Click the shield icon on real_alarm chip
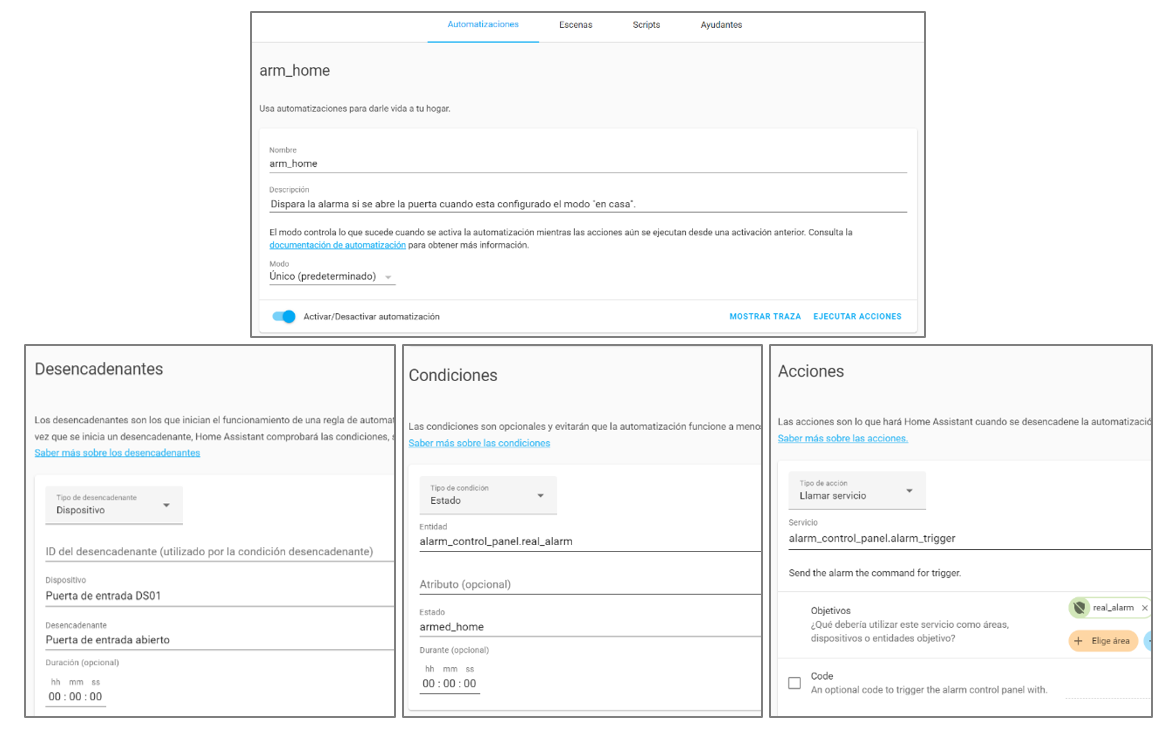The image size is (1173, 735). (x=1079, y=608)
